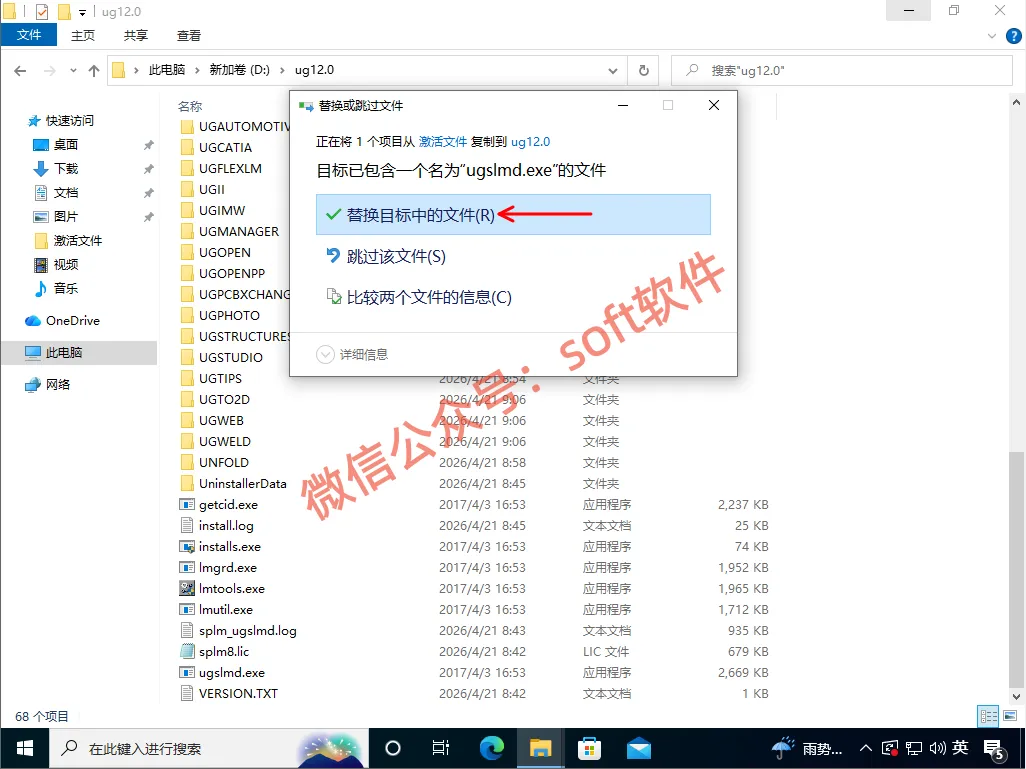Open Microsoft Store from taskbar
The height and width of the screenshot is (769, 1026).
(589, 748)
